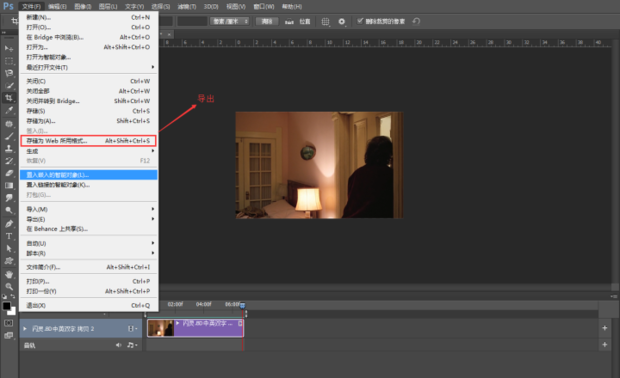Choose Browse in Bridge menu item
Screen dimensions: 620x378
click(89, 37)
